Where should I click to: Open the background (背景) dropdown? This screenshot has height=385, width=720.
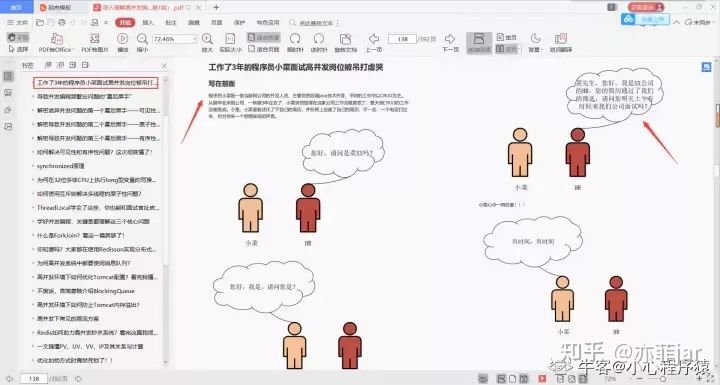pos(535,43)
